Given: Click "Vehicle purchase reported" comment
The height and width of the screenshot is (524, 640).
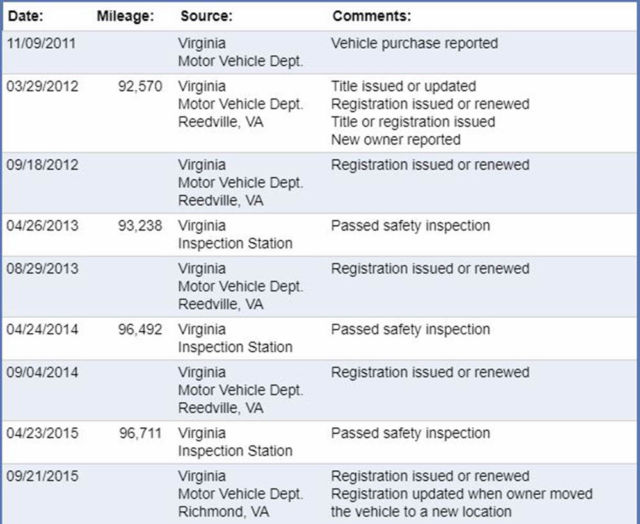Looking at the screenshot, I should tap(414, 44).
